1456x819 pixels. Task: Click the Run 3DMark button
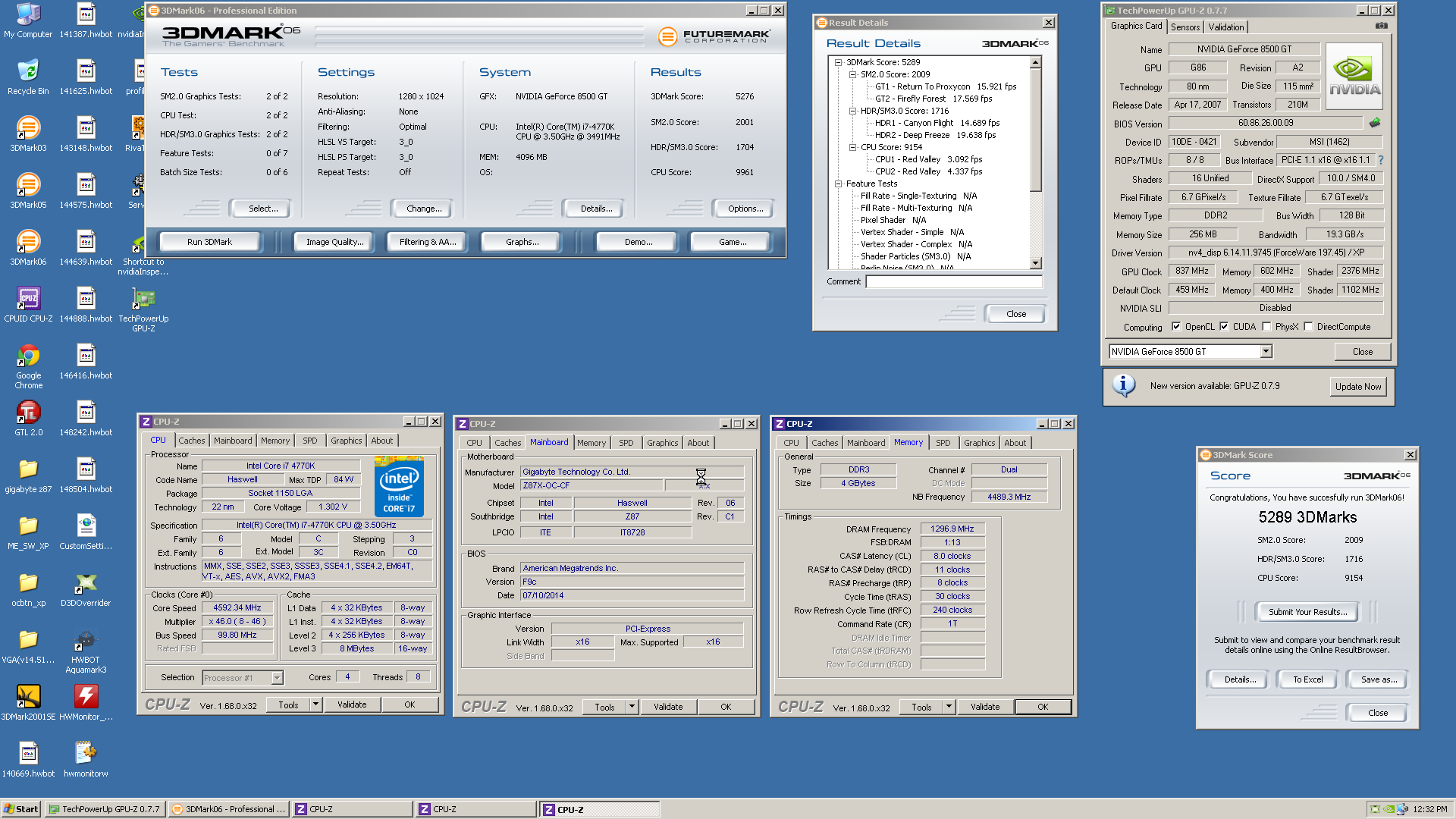[209, 242]
